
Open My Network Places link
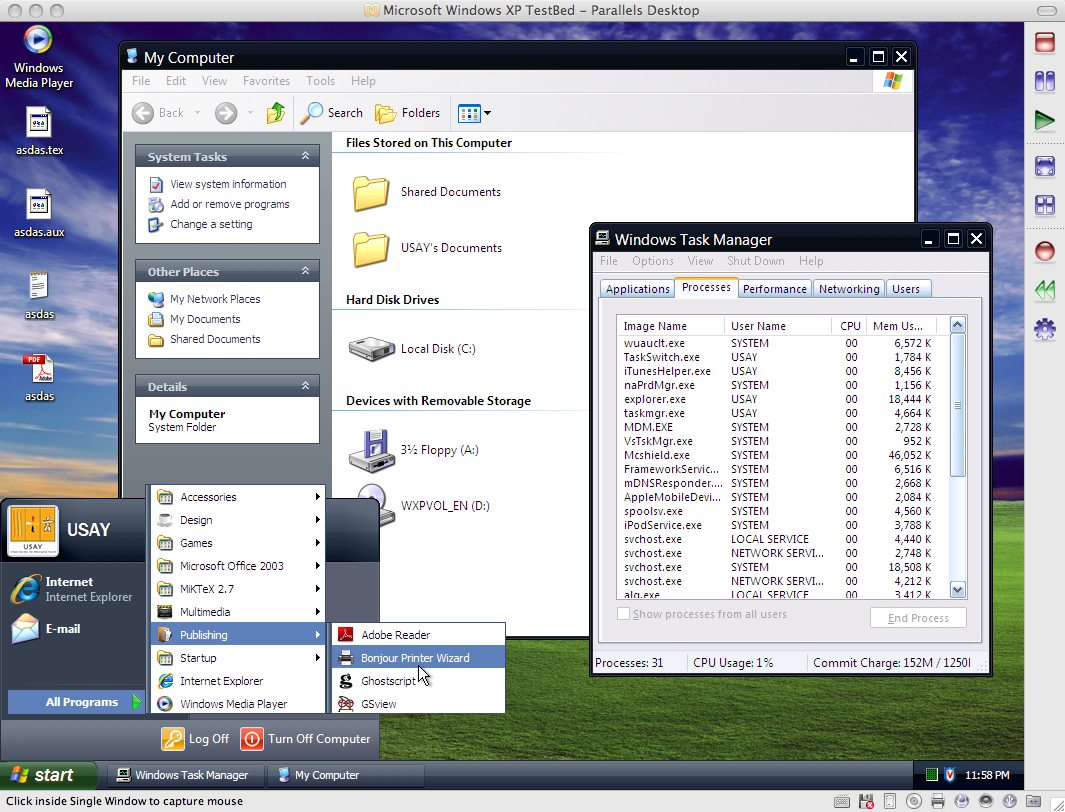[x=215, y=299]
